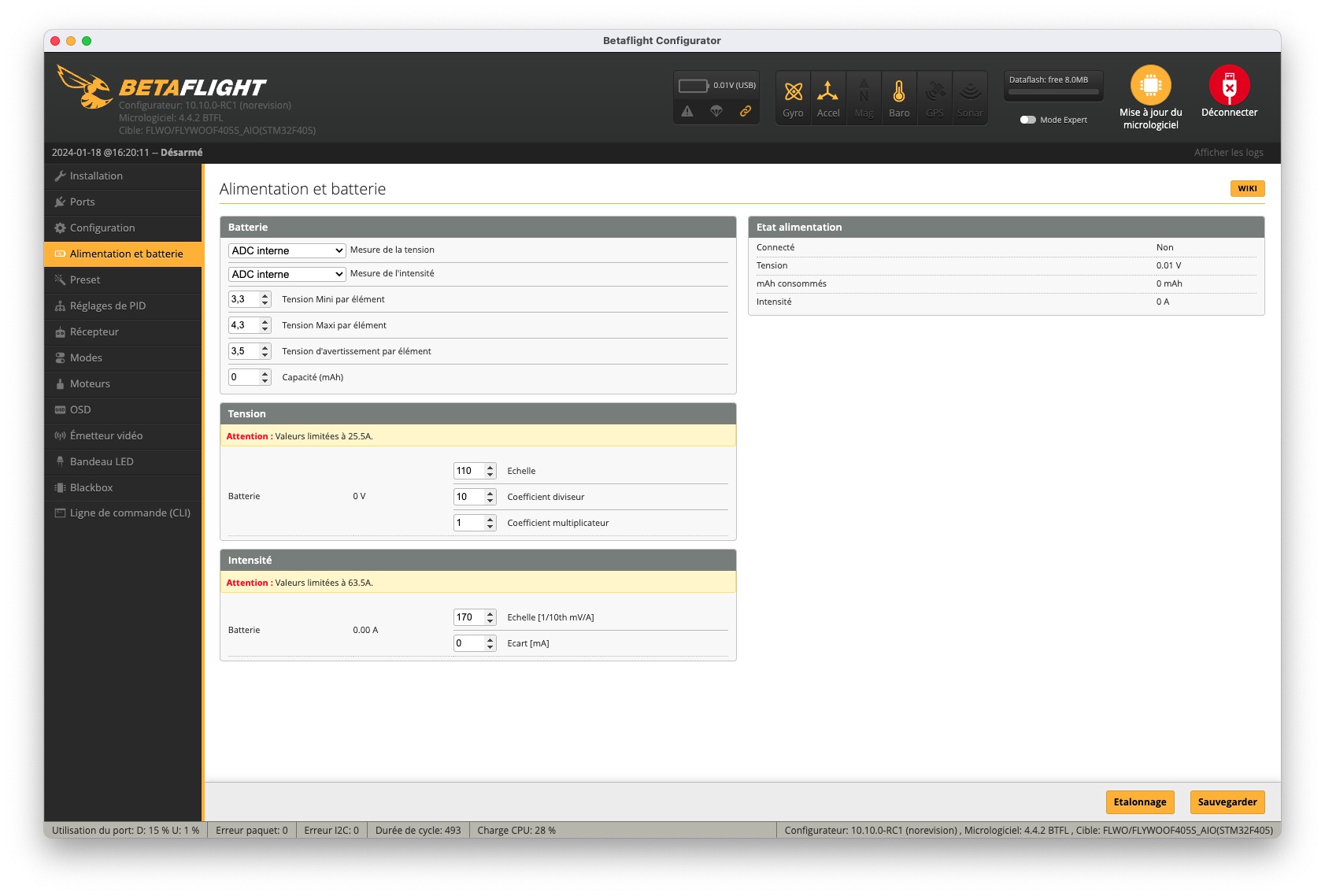Click the Baro sensor icon
The width and height of the screenshot is (1325, 896).
[899, 92]
